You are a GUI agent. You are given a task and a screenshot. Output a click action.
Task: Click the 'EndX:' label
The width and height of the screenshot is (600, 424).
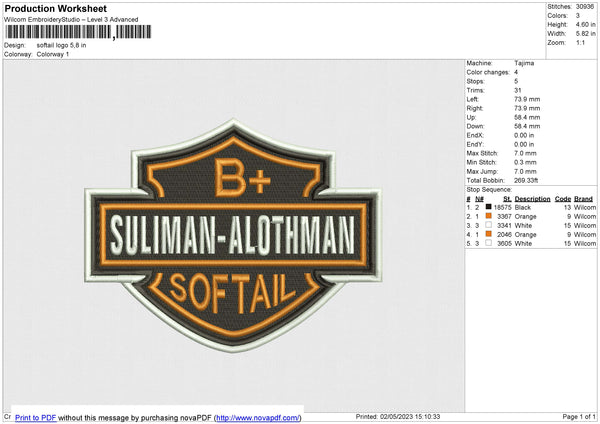pyautogui.click(x=475, y=135)
